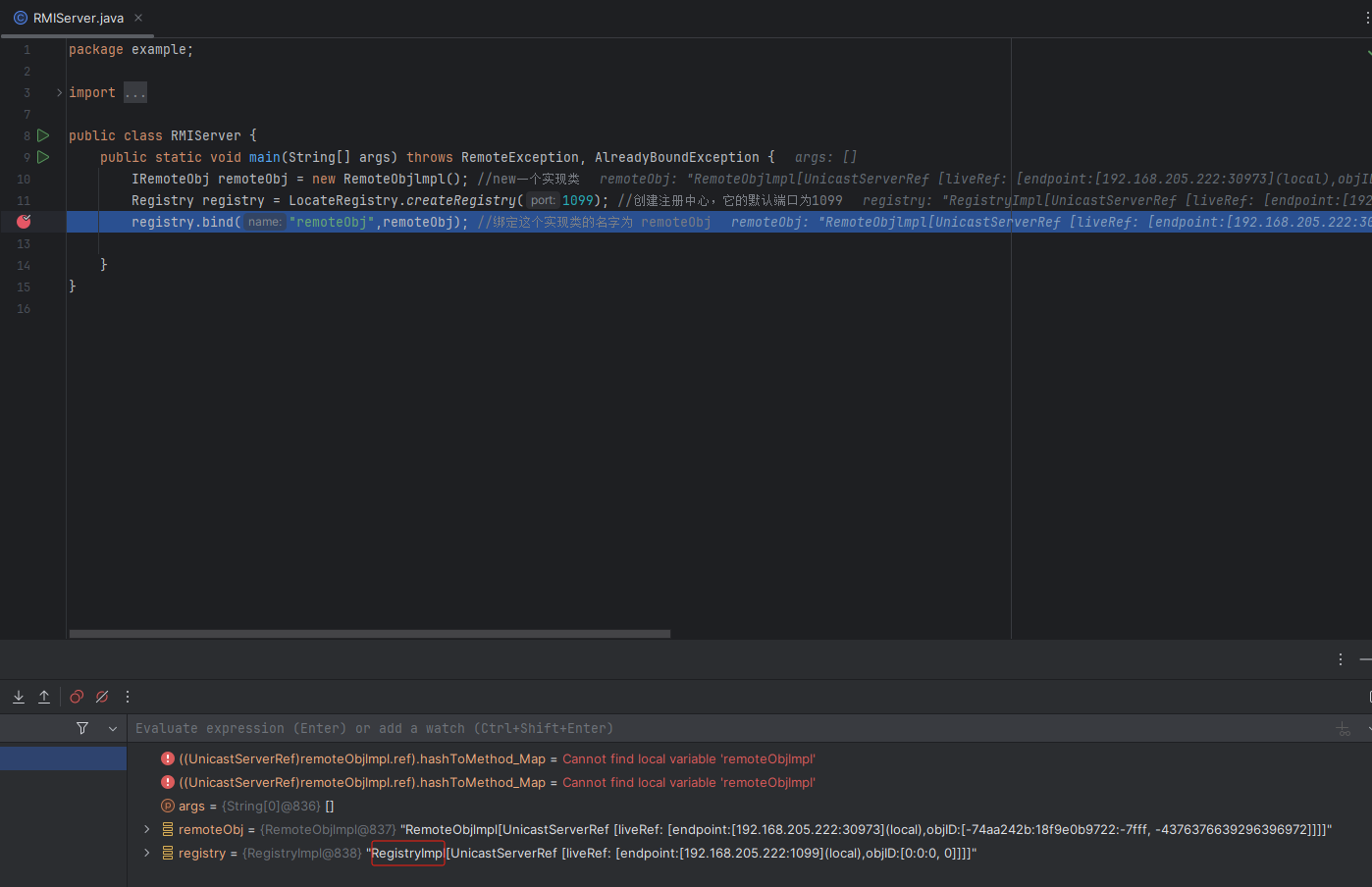Click the minimize debug panel icon
Screen dimensions: 1372x887
click(1365, 659)
